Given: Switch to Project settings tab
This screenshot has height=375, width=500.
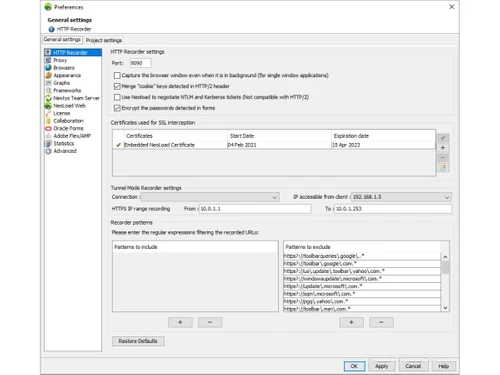Looking at the screenshot, I should [x=104, y=40].
